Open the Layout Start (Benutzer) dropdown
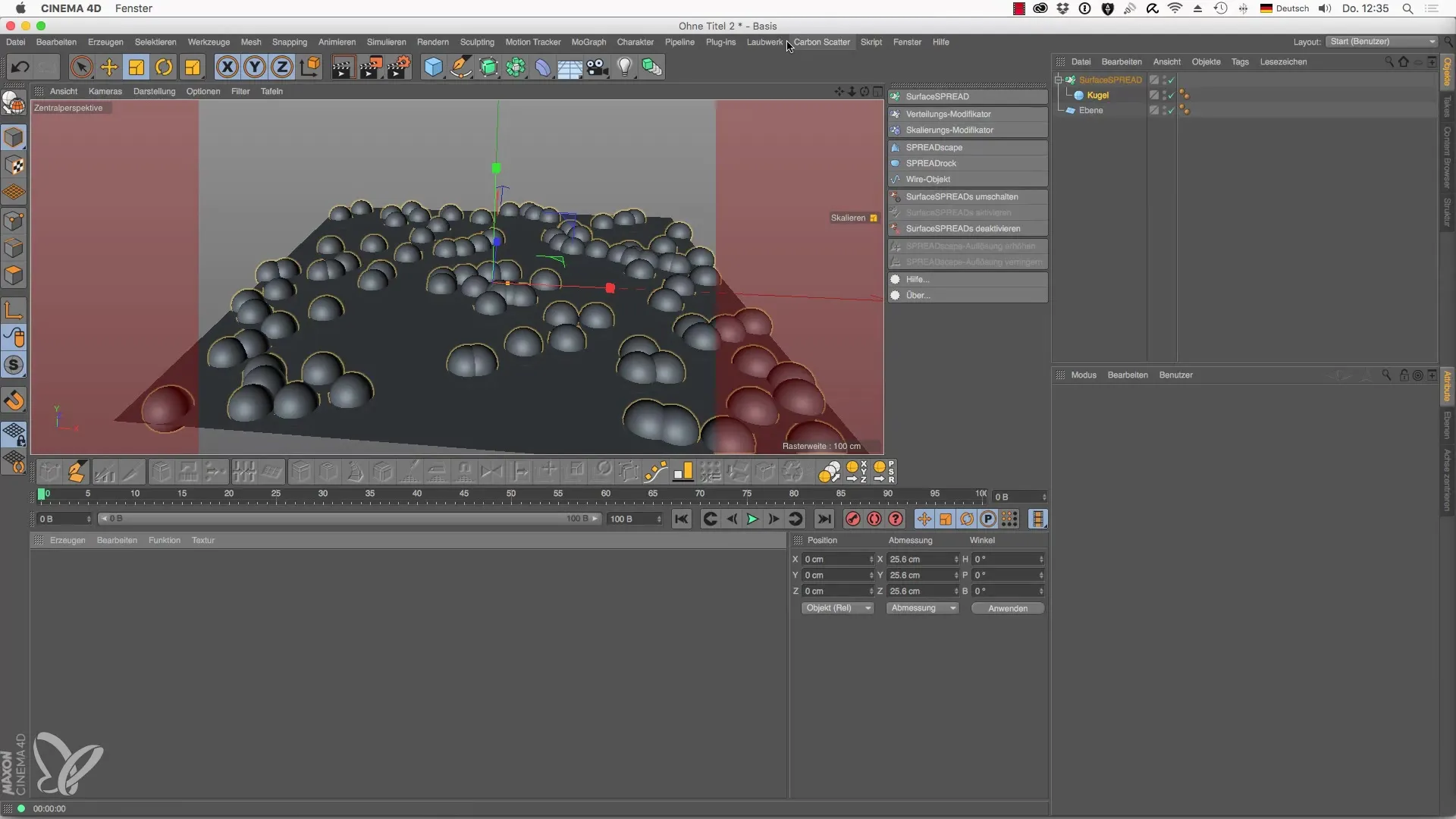Image resolution: width=1456 pixels, height=819 pixels. [x=1382, y=42]
